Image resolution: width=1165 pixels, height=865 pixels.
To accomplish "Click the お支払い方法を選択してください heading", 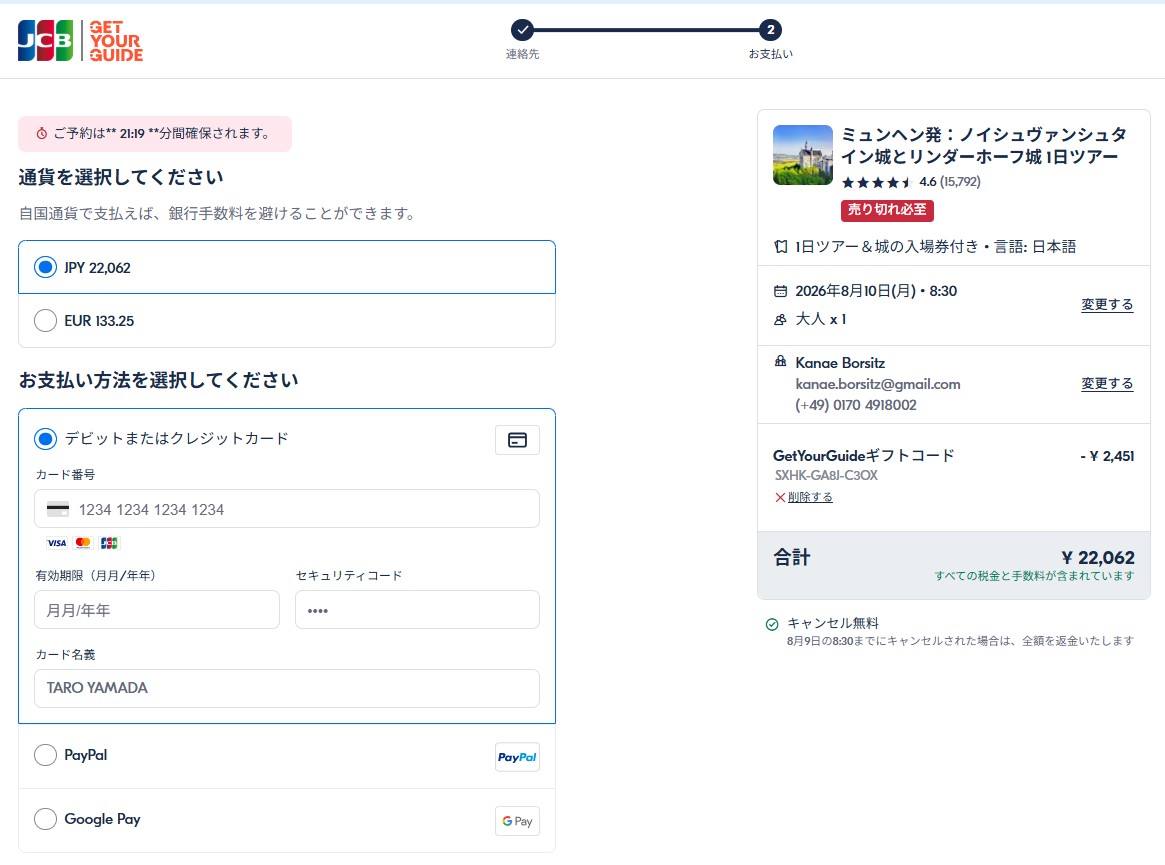I will click(158, 380).
